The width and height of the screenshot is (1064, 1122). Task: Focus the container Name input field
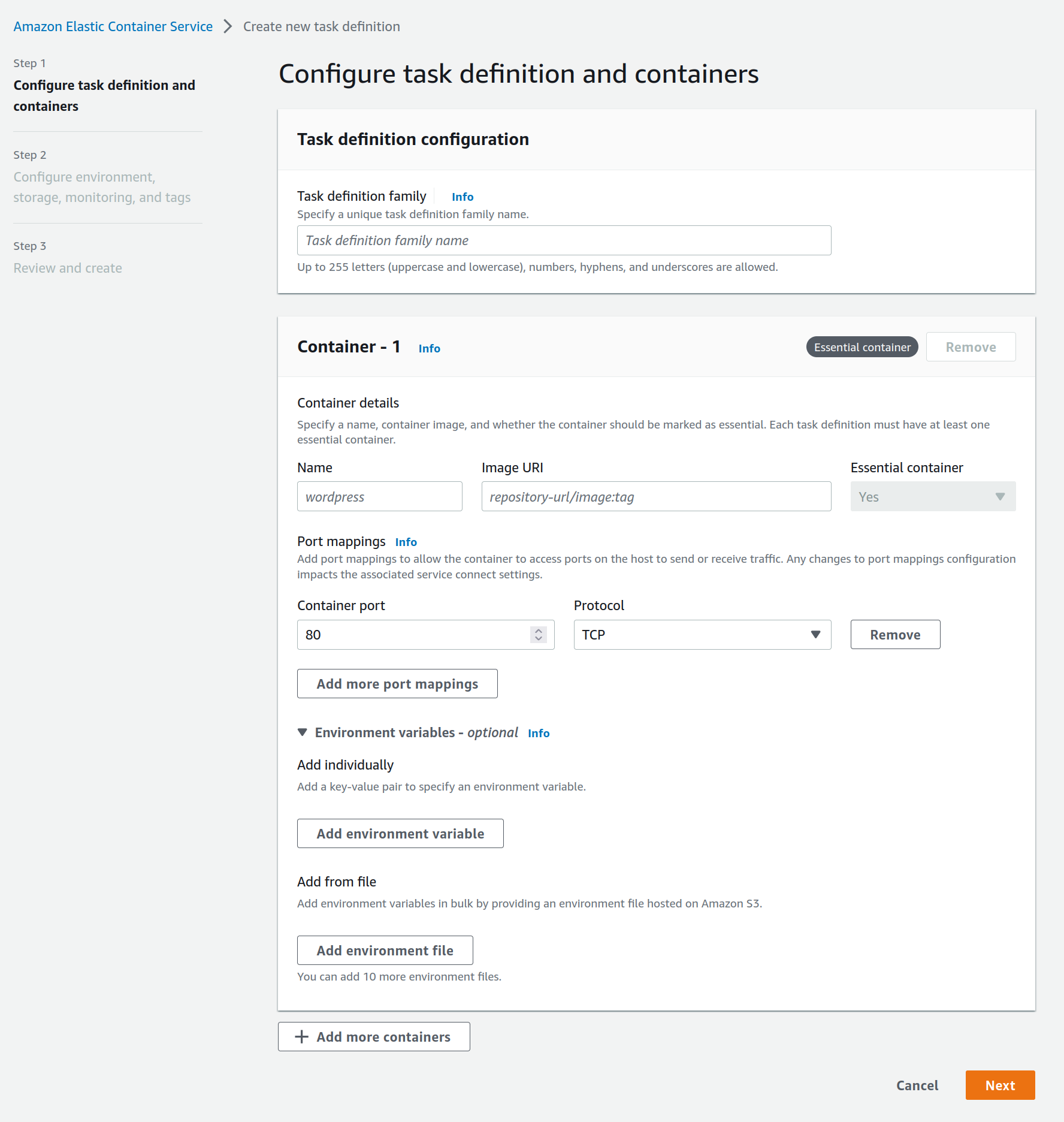click(x=379, y=497)
